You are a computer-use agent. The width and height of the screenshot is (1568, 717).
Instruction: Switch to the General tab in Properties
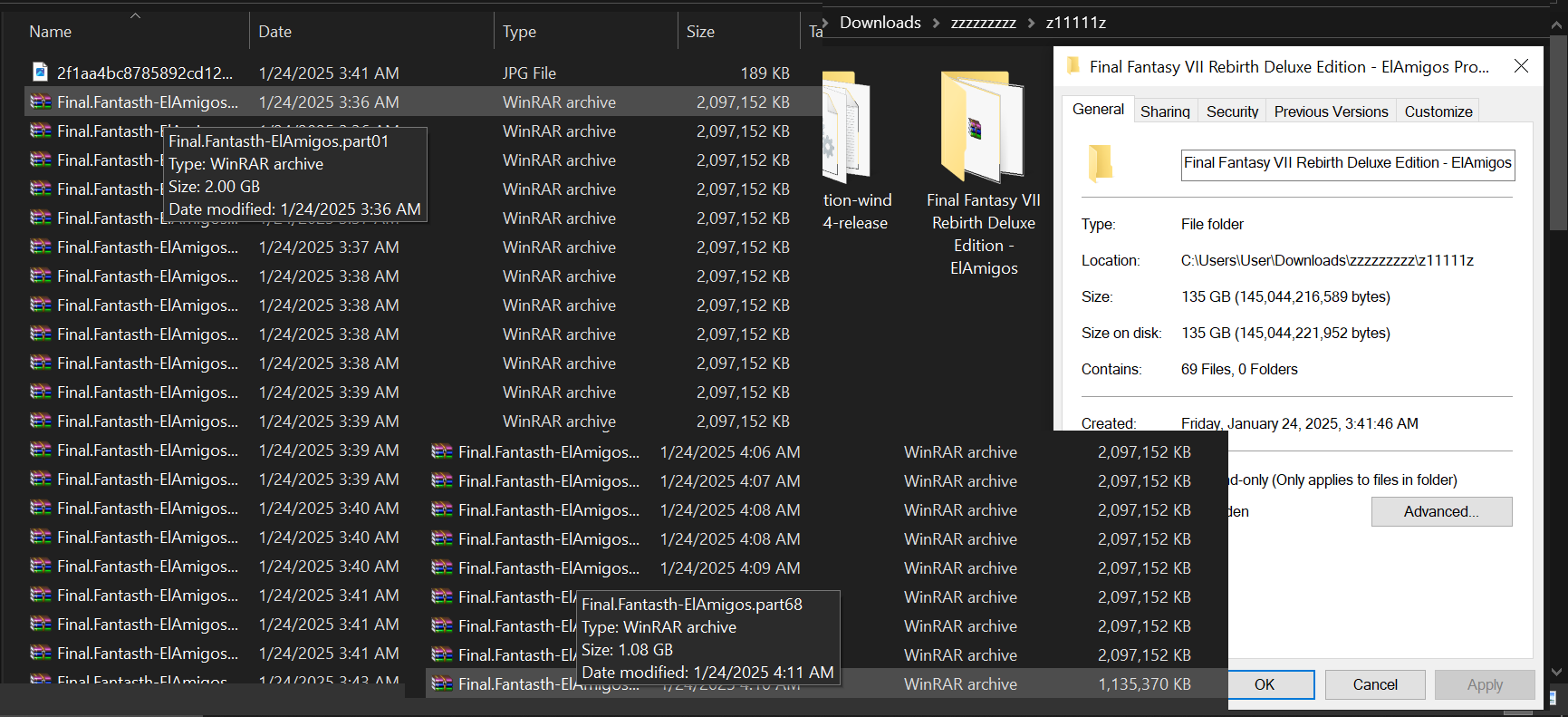point(1098,110)
